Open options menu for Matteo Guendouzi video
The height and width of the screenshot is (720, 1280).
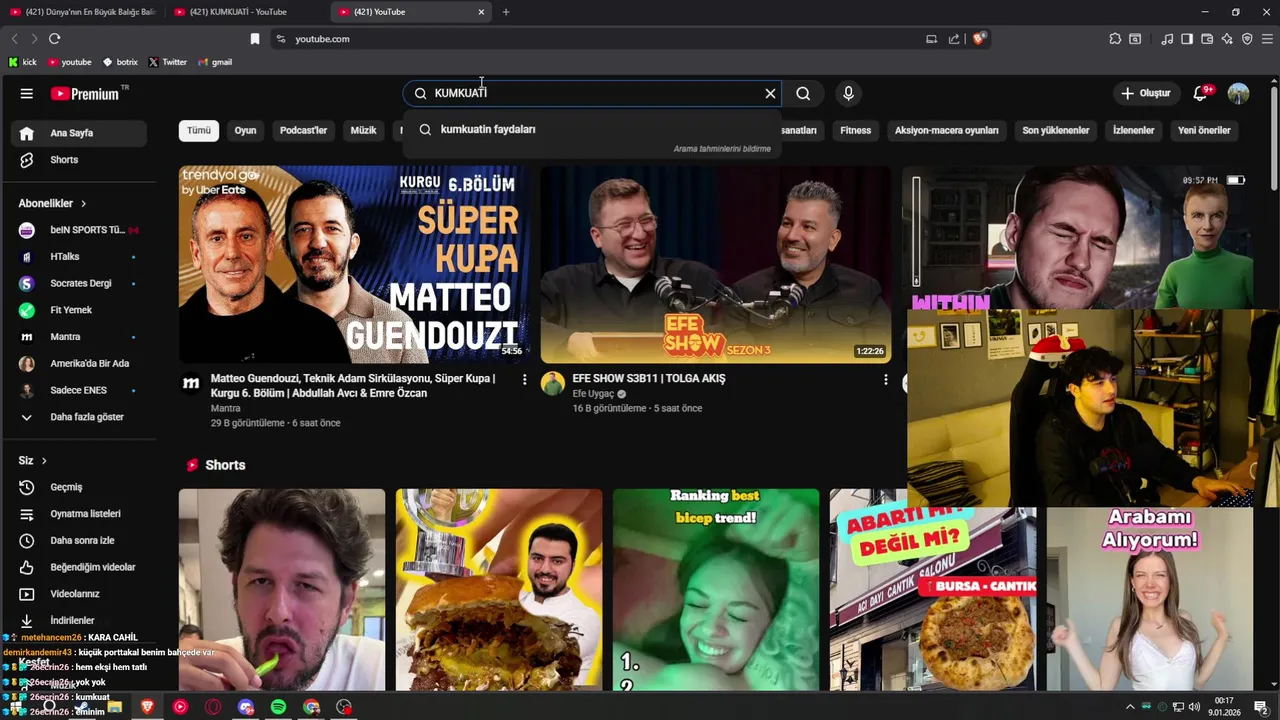524,380
